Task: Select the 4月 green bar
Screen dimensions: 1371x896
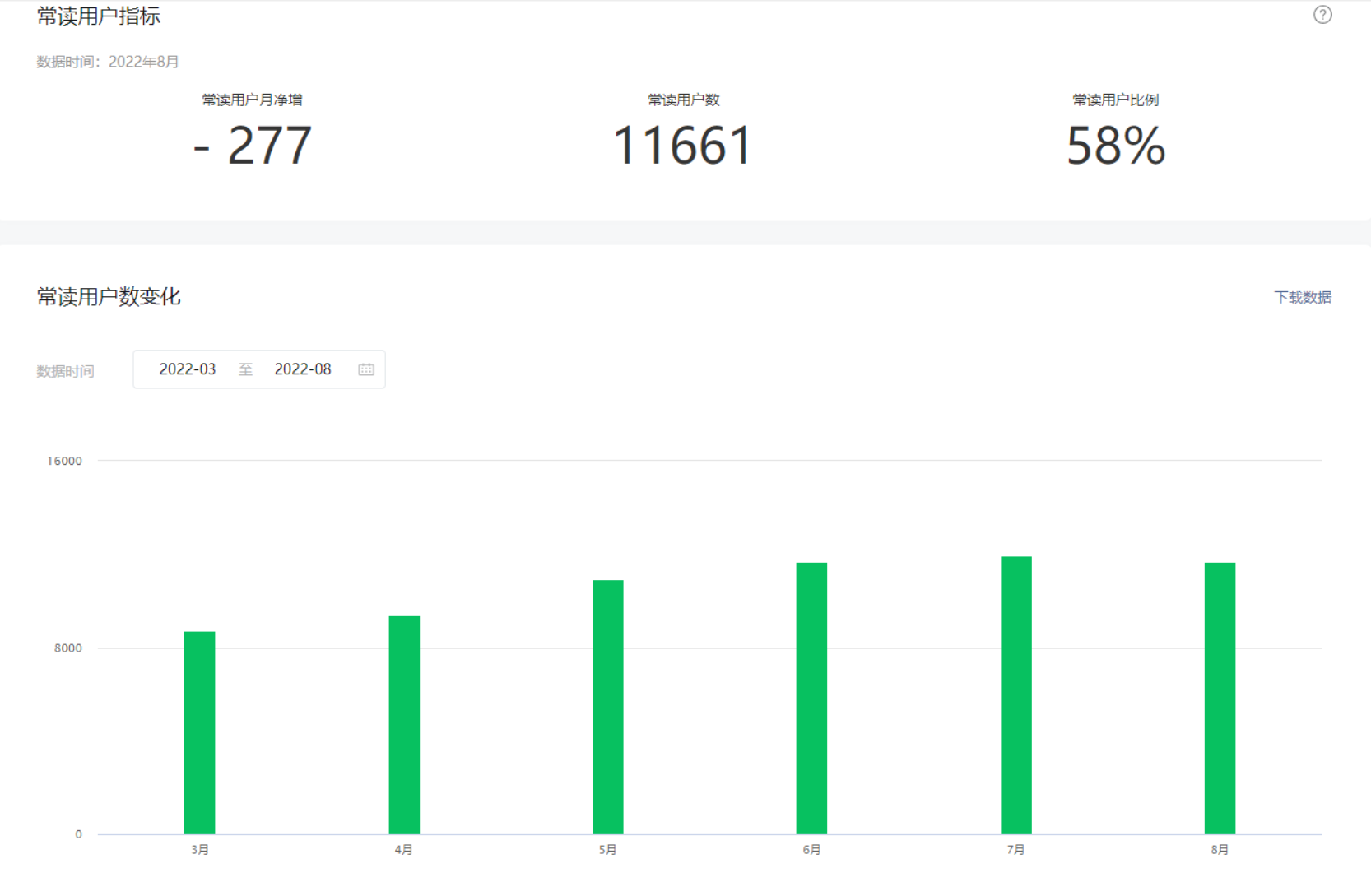Action: (404, 725)
